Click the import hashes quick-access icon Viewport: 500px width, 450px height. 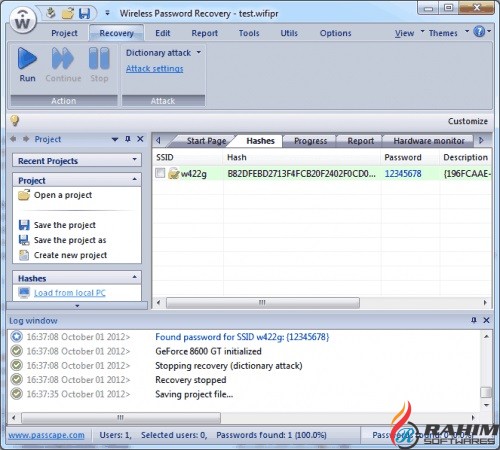[51, 13]
